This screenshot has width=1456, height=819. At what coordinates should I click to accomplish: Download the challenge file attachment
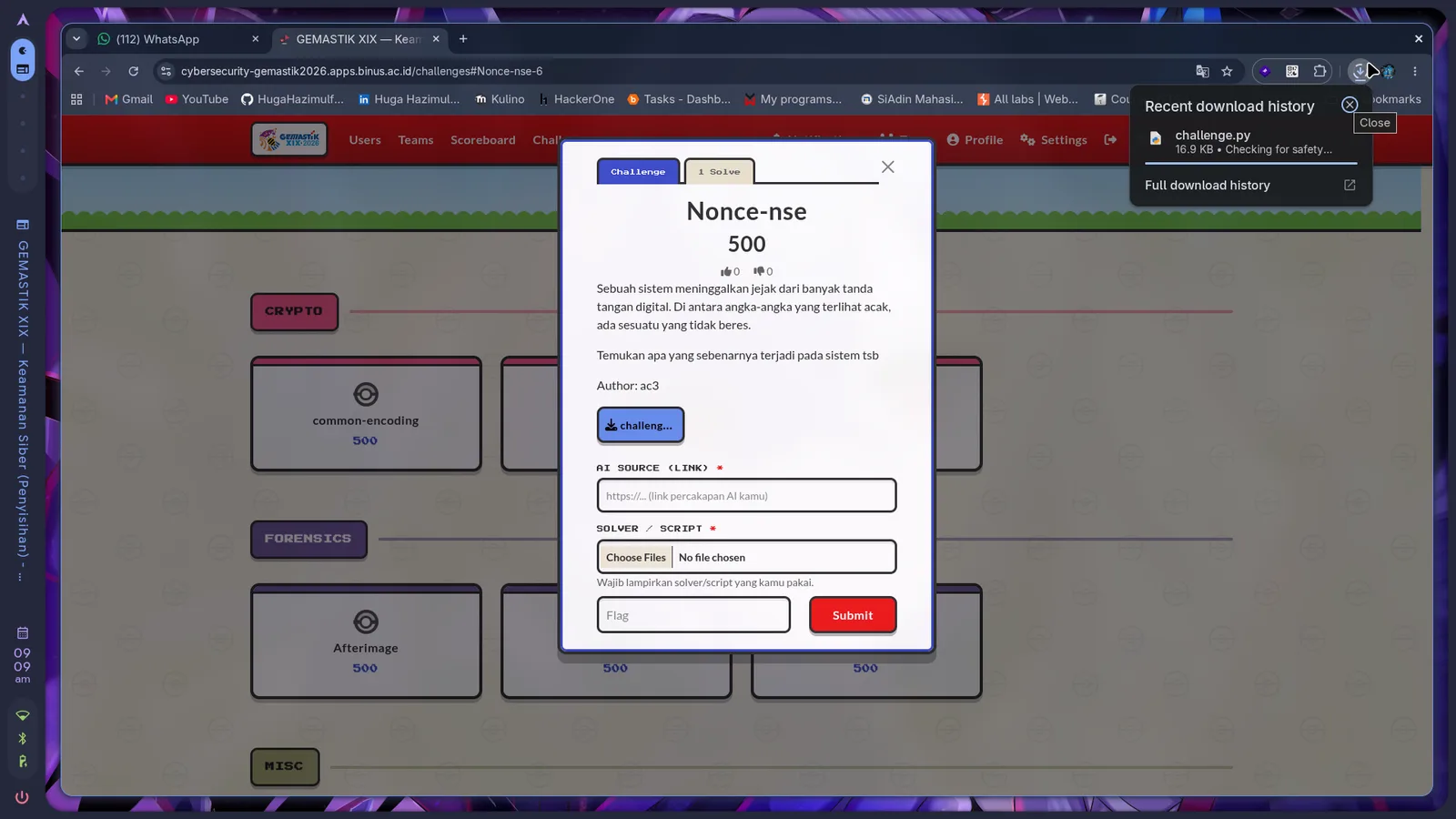click(641, 425)
